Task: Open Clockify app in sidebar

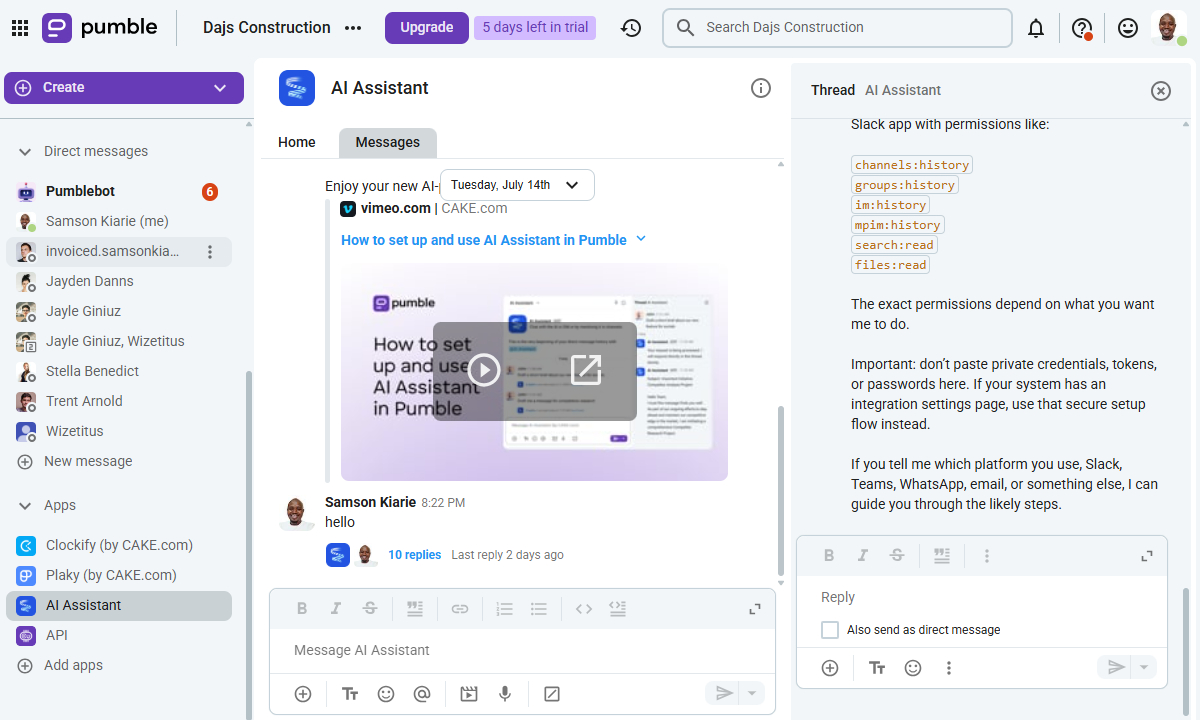Action: point(118,545)
